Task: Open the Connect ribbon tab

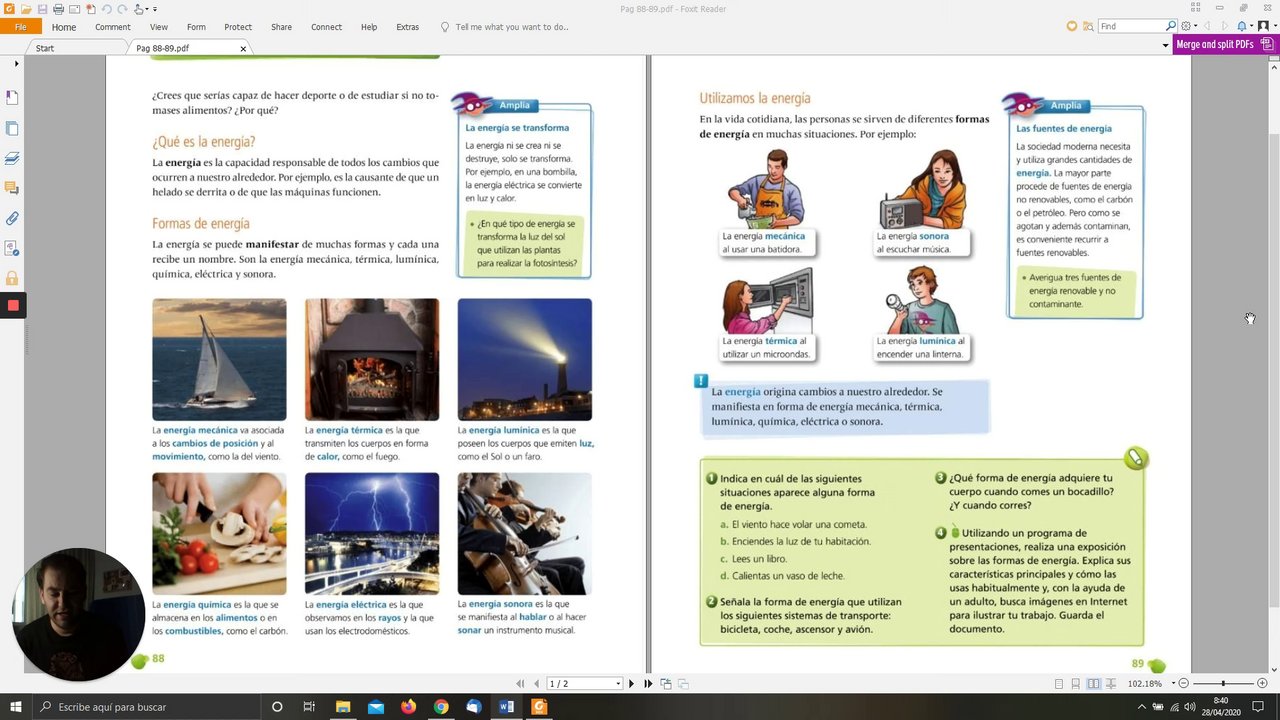Action: point(326,27)
